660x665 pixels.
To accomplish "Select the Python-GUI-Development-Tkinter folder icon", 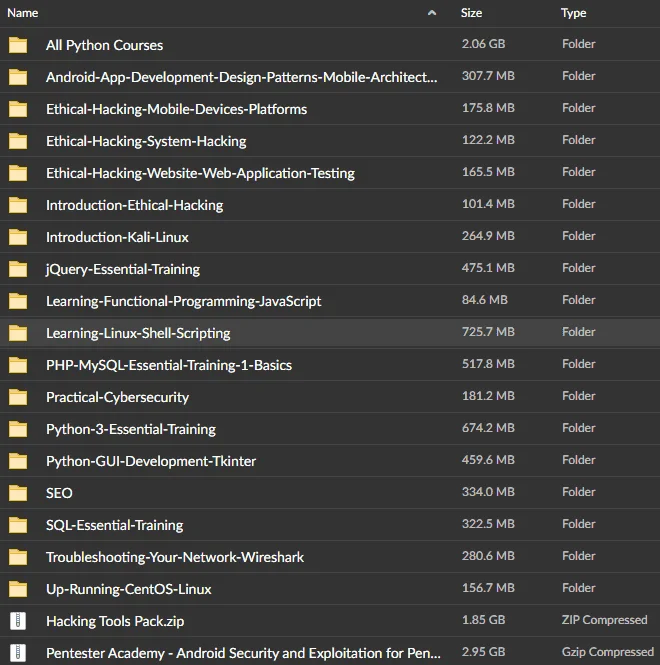I will coord(18,461).
